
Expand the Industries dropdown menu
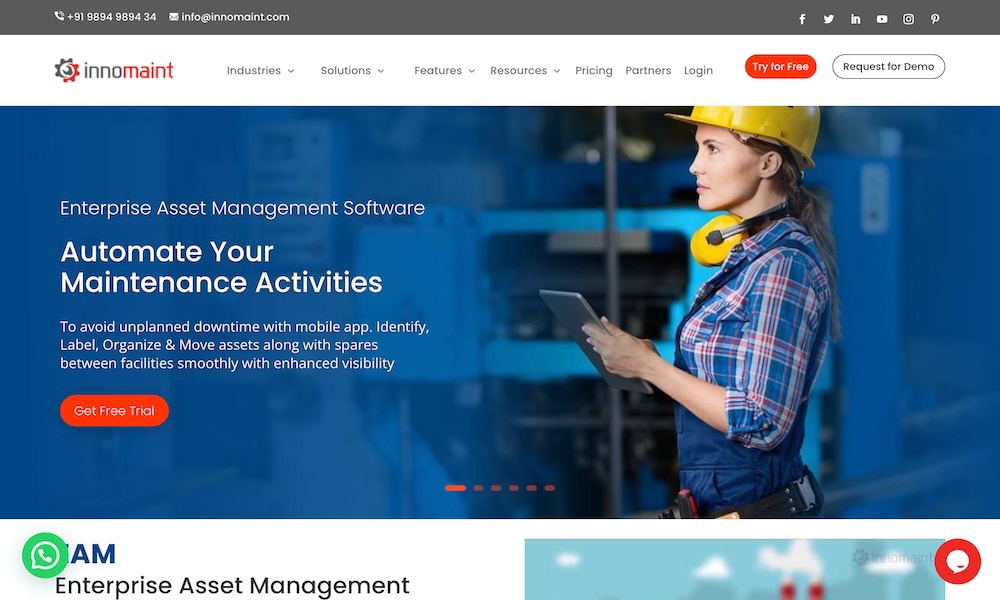260,71
